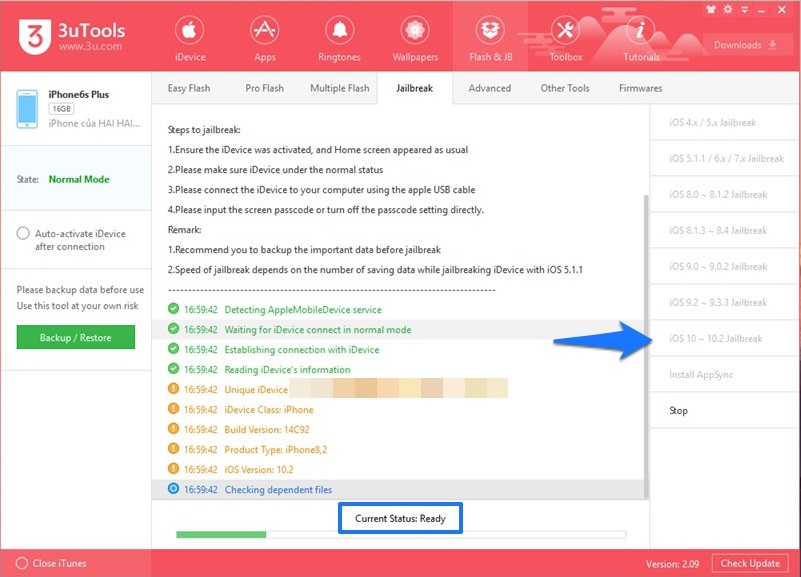This screenshot has width=801, height=577.
Task: Select the iDevice Class: iPhone row
Action: (398, 410)
